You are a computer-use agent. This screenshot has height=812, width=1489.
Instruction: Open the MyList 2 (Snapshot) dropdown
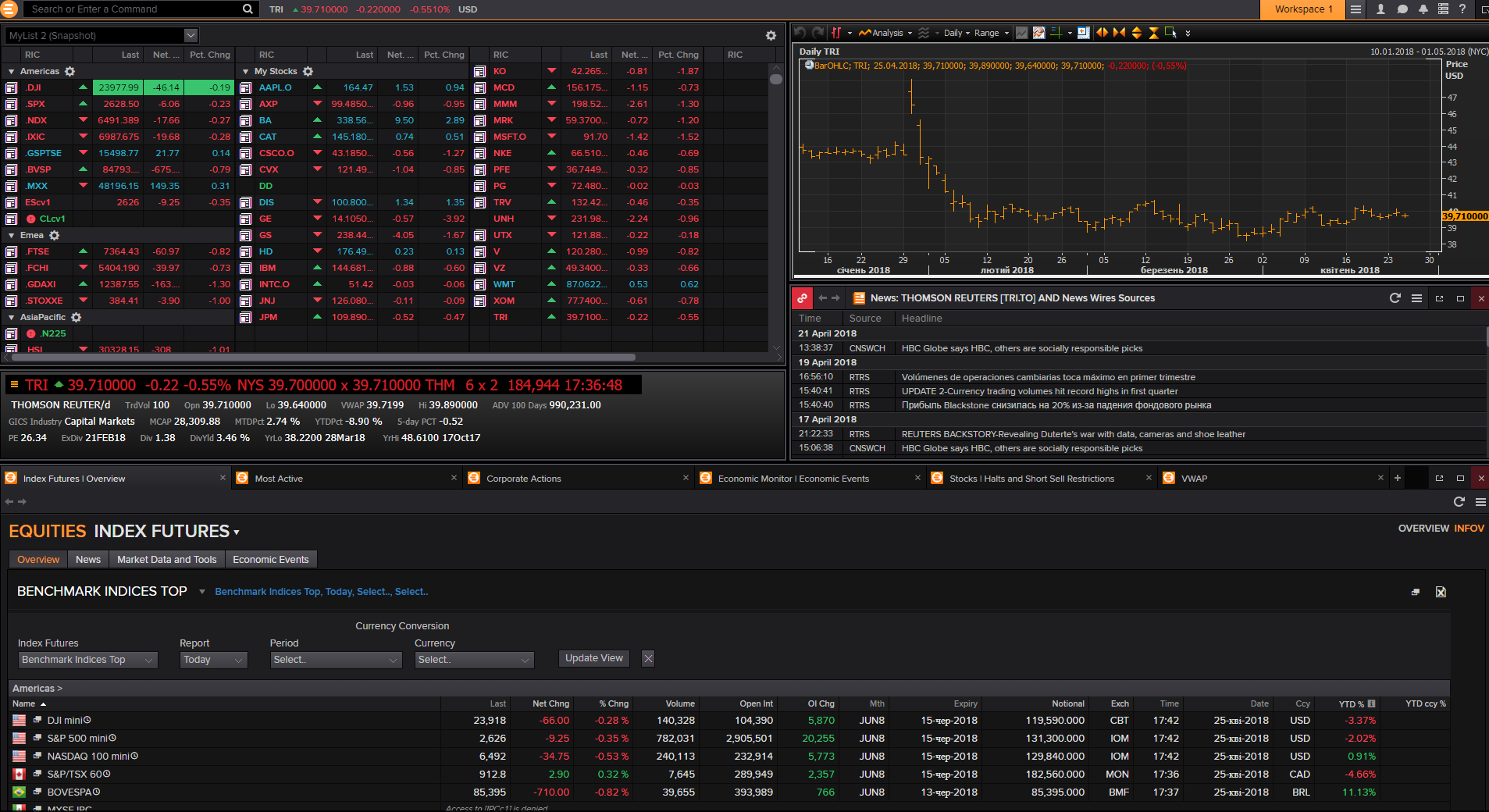[x=102, y=36]
